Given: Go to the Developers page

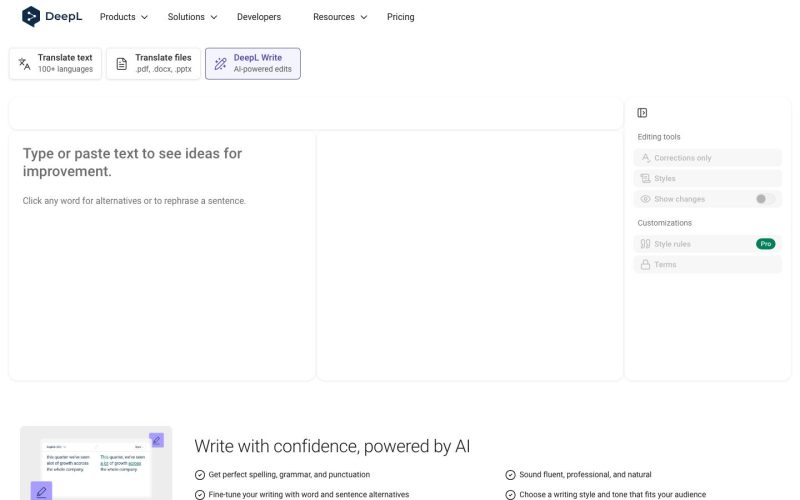Looking at the screenshot, I should click(x=259, y=17).
